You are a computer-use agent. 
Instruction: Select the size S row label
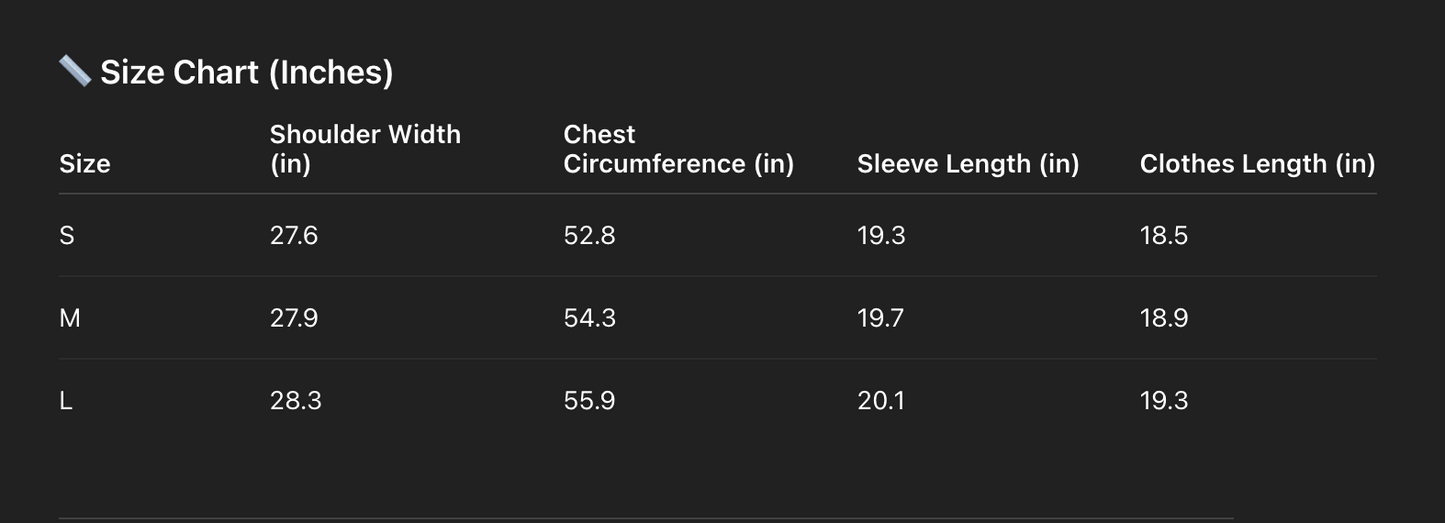(67, 236)
